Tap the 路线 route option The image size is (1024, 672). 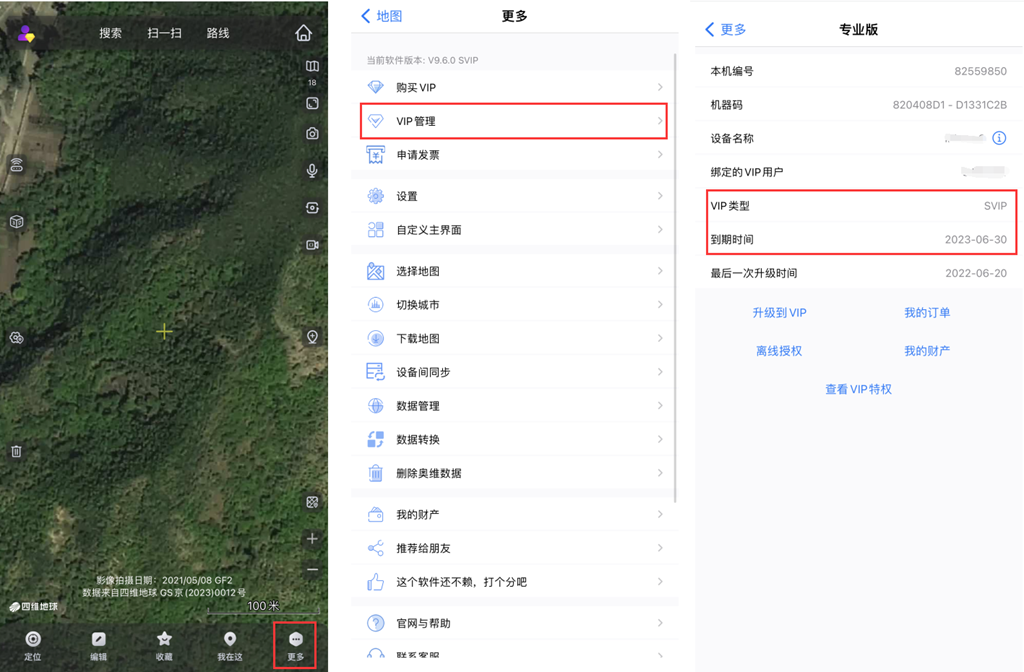[218, 33]
